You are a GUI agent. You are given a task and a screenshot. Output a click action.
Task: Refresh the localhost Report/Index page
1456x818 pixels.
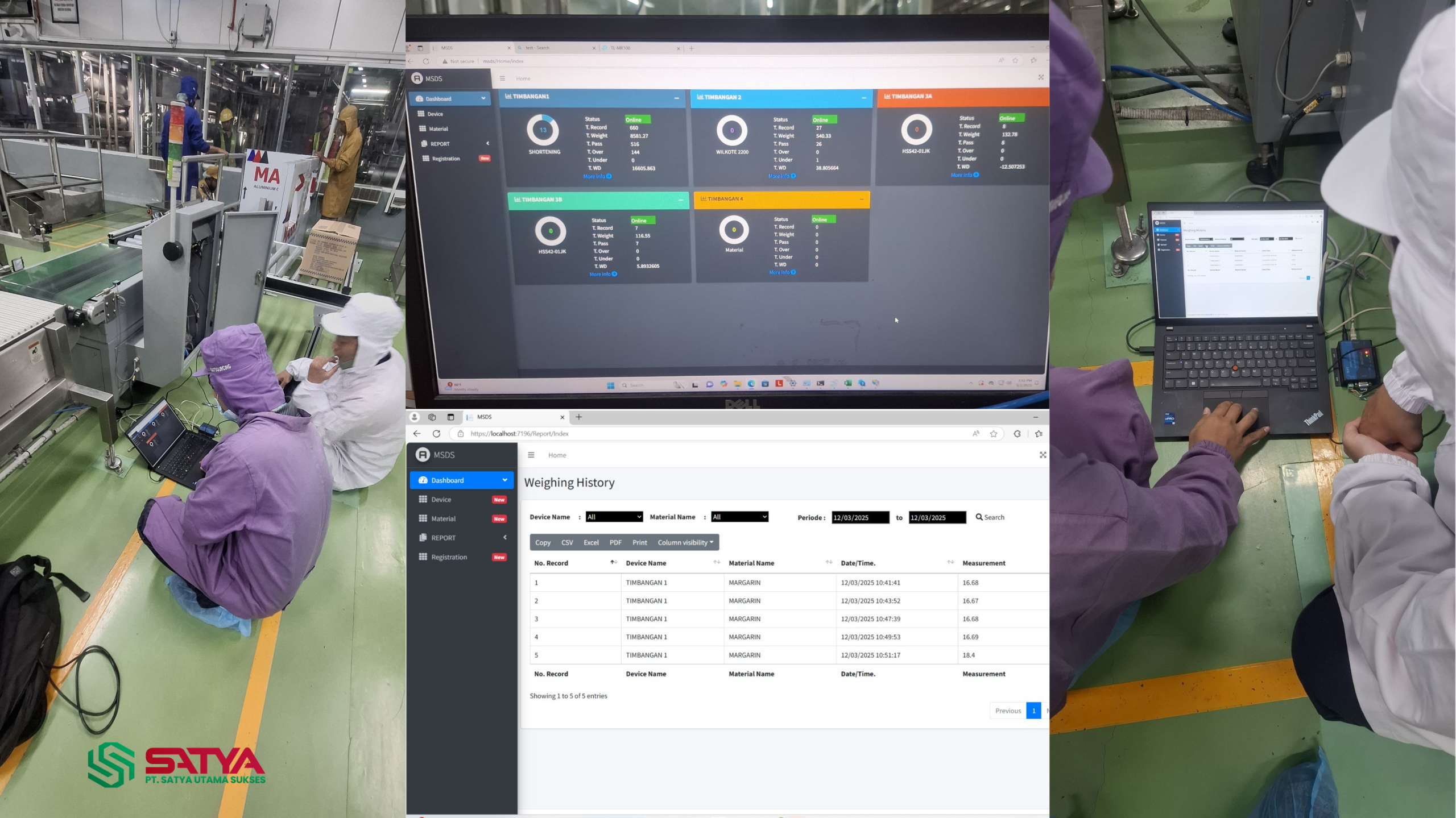tap(436, 433)
